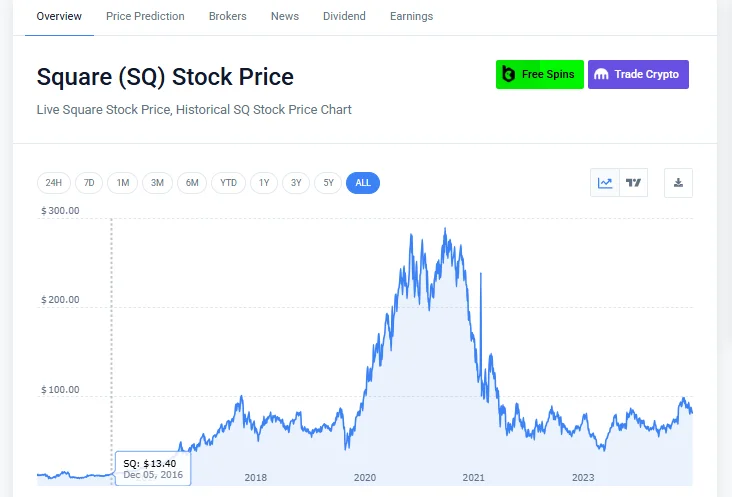Select the 6M time range
This screenshot has width=732, height=497.
click(x=192, y=183)
